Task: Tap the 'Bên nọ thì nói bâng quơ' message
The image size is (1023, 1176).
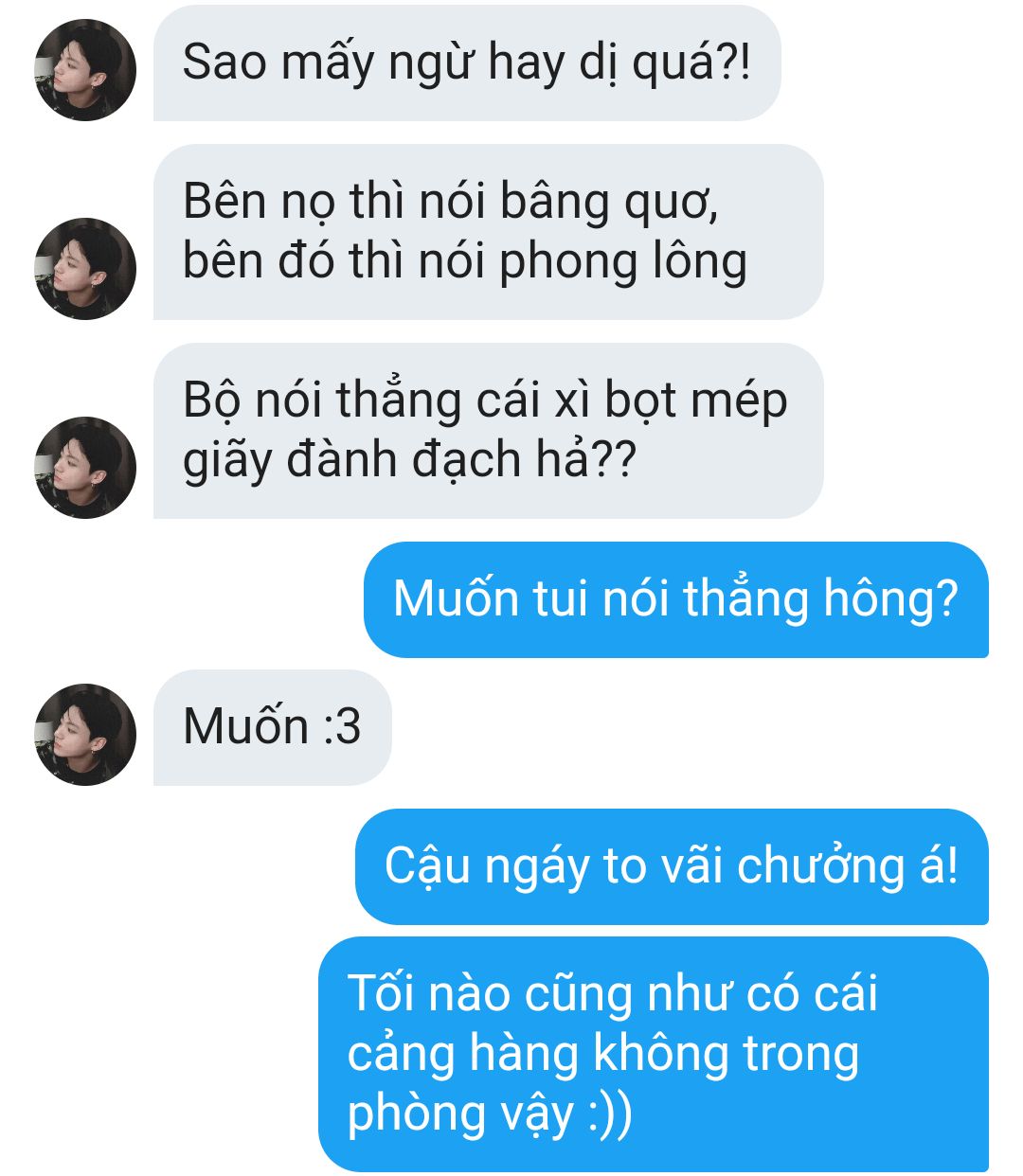Action: point(489,232)
